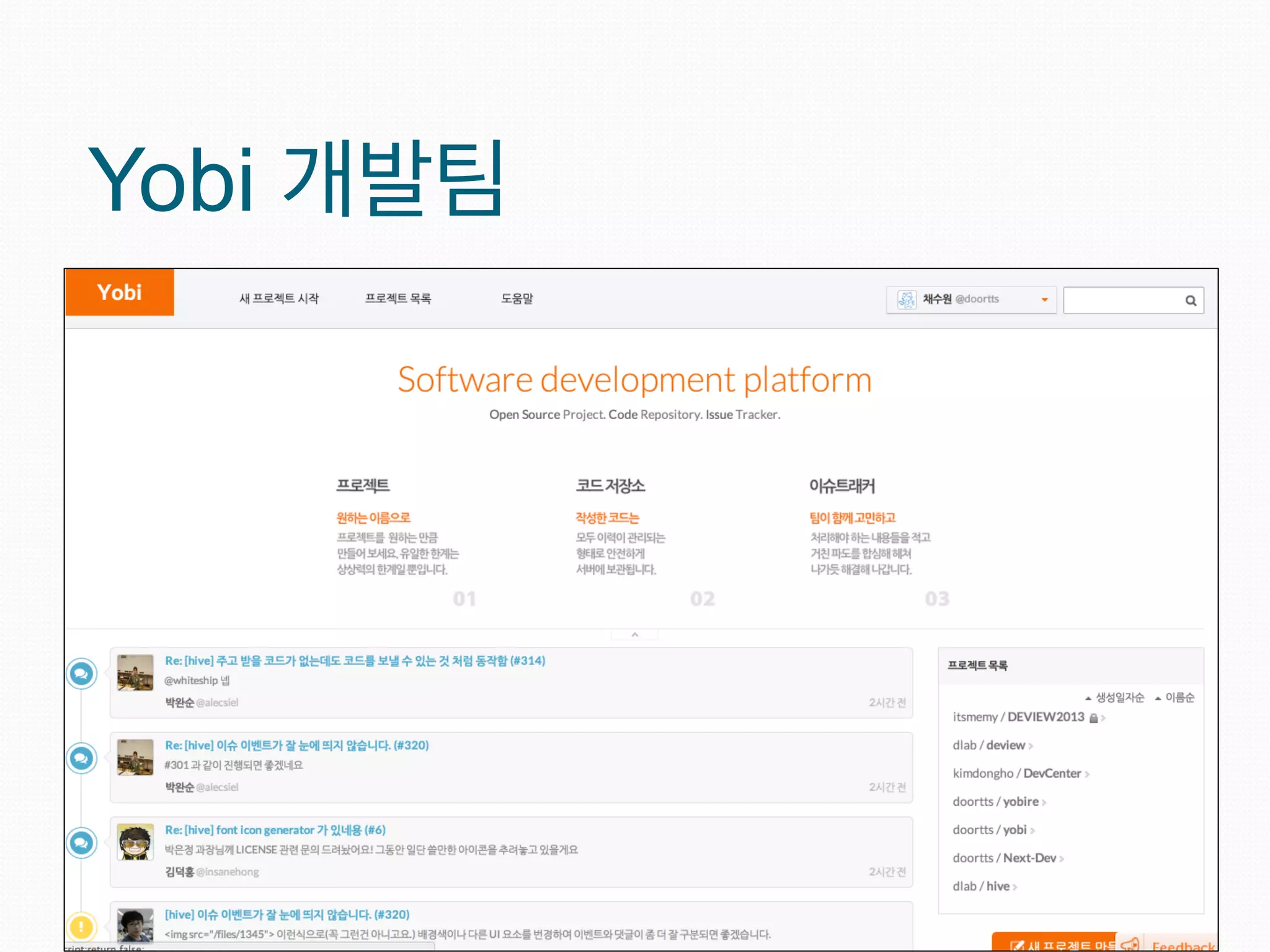Collapse the intro banner with the up chevron

[x=634, y=635]
